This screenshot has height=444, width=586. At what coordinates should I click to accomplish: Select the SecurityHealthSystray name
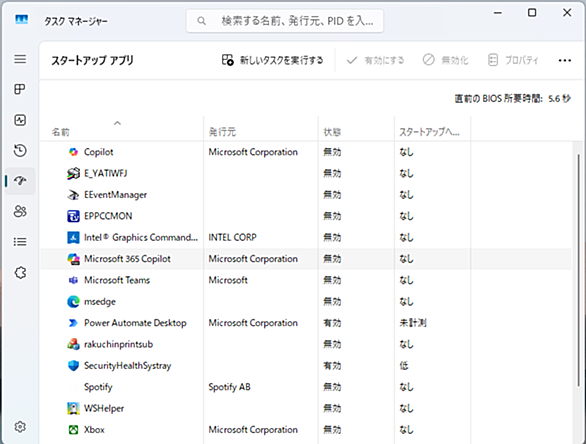pos(127,366)
